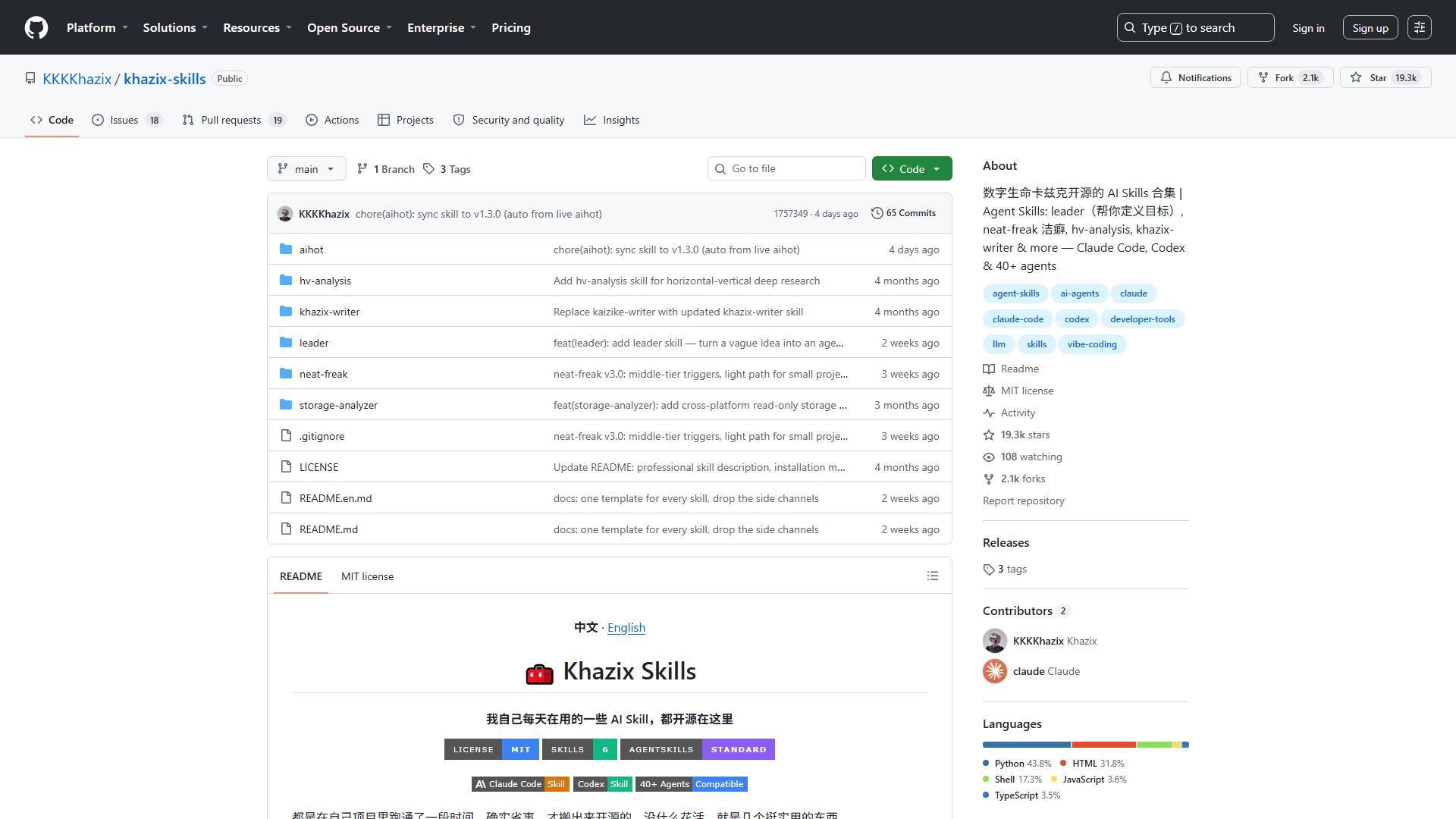Select the MIT license README tab
Viewport: 1456px width, 819px height.
click(x=368, y=576)
